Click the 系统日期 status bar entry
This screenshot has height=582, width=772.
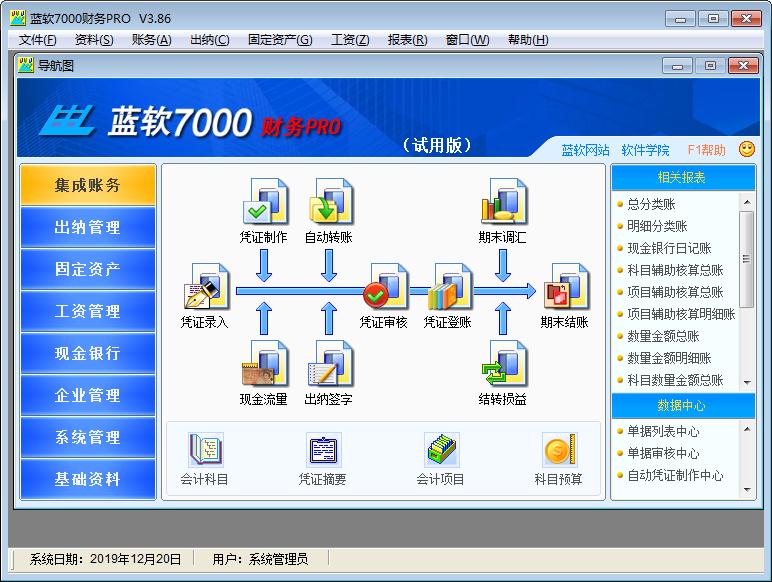pos(105,559)
